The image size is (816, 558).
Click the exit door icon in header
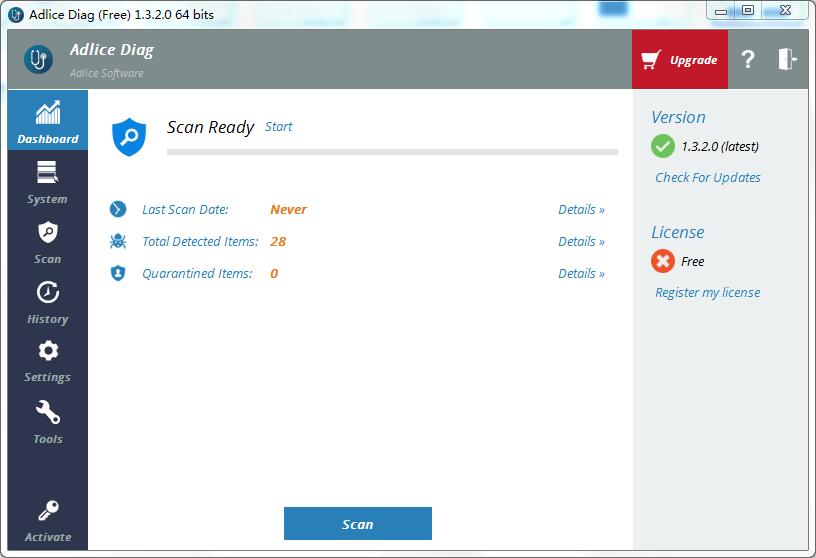(x=787, y=59)
